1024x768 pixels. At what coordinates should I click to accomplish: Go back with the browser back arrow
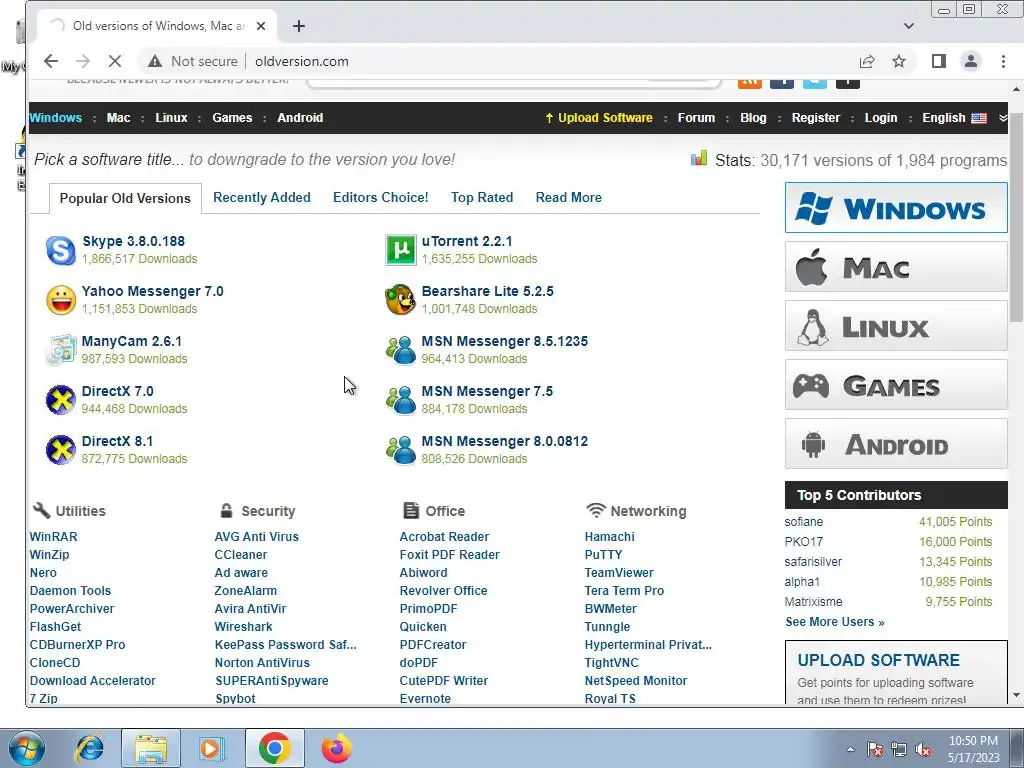coord(51,61)
